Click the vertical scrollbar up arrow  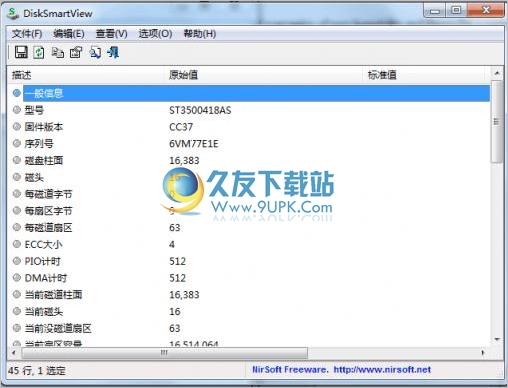click(x=497, y=73)
